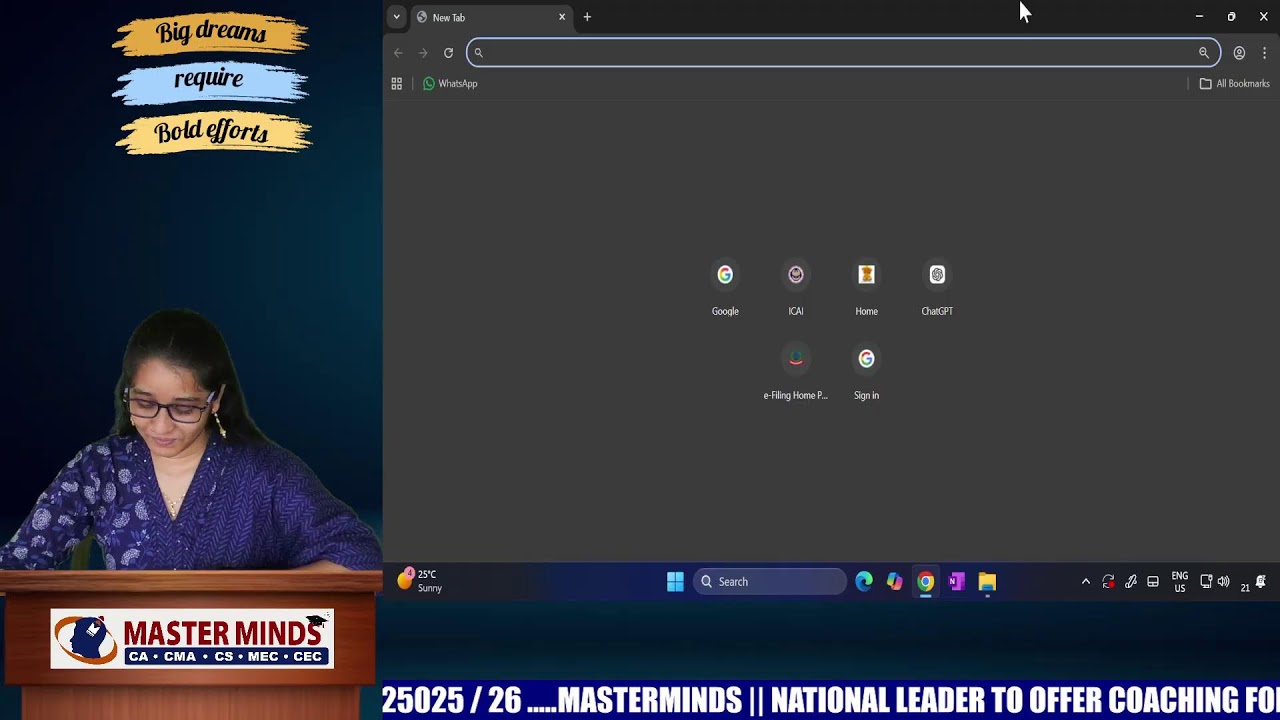Open the Windows Start menu
The image size is (1280, 720).
pos(675,582)
